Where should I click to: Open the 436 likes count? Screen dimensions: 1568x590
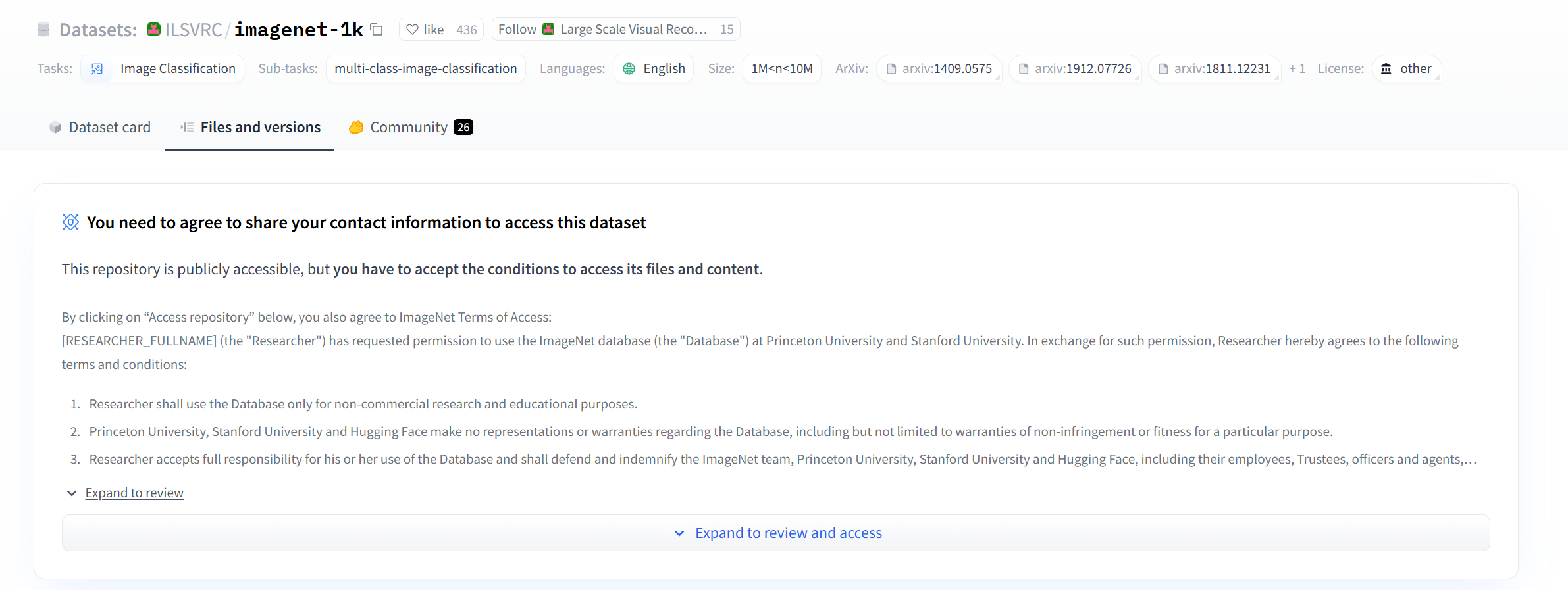tap(467, 30)
